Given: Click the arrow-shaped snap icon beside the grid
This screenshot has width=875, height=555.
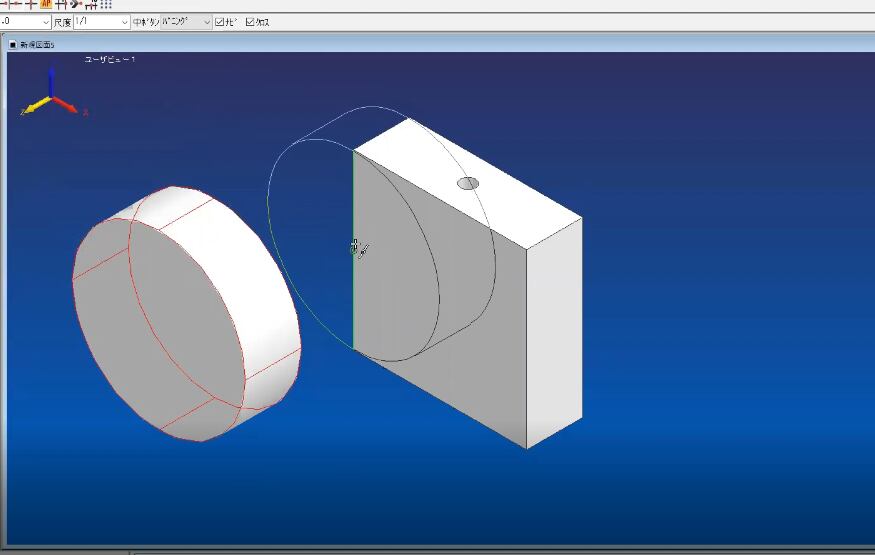Looking at the screenshot, I should pyautogui.click(x=76, y=4).
